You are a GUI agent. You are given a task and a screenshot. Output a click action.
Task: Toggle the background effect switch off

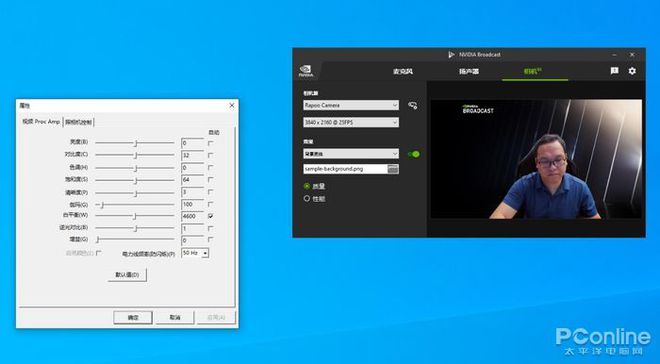click(414, 154)
